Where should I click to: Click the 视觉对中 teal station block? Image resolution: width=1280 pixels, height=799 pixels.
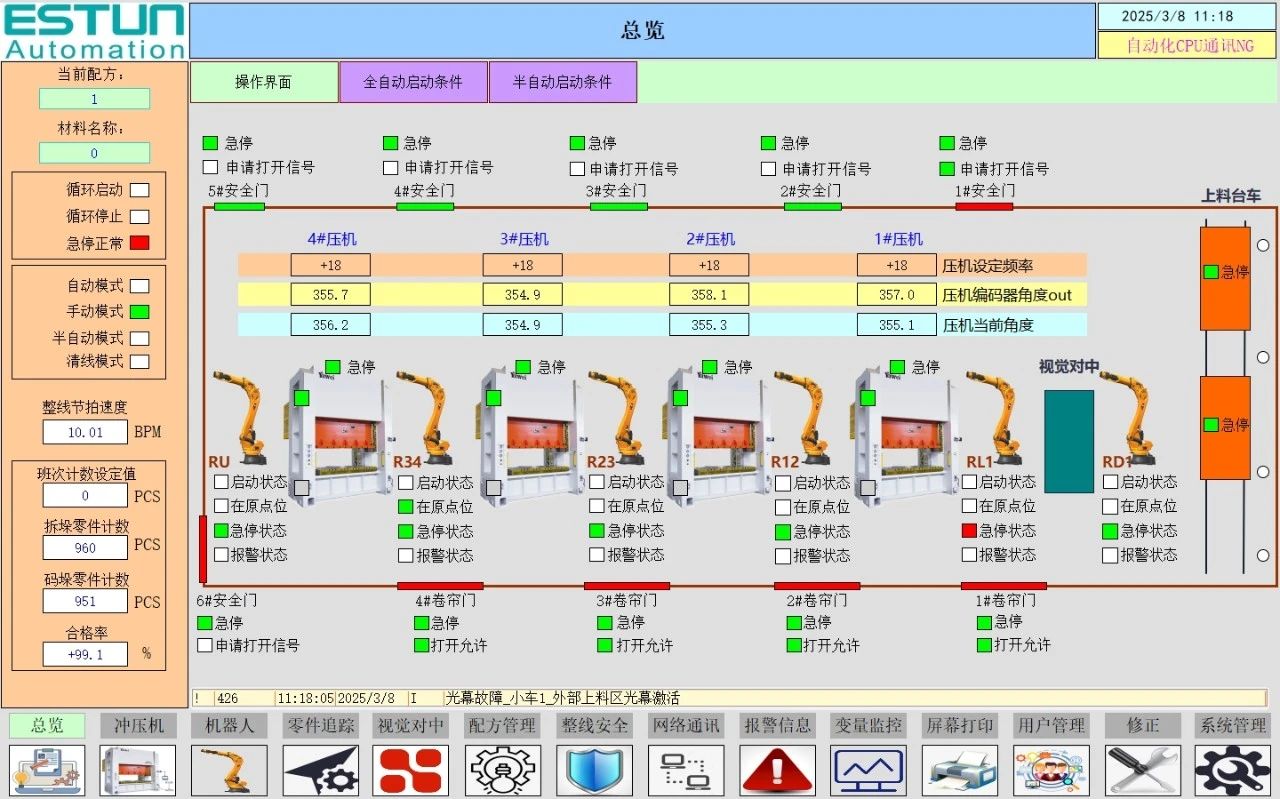pos(1069,441)
